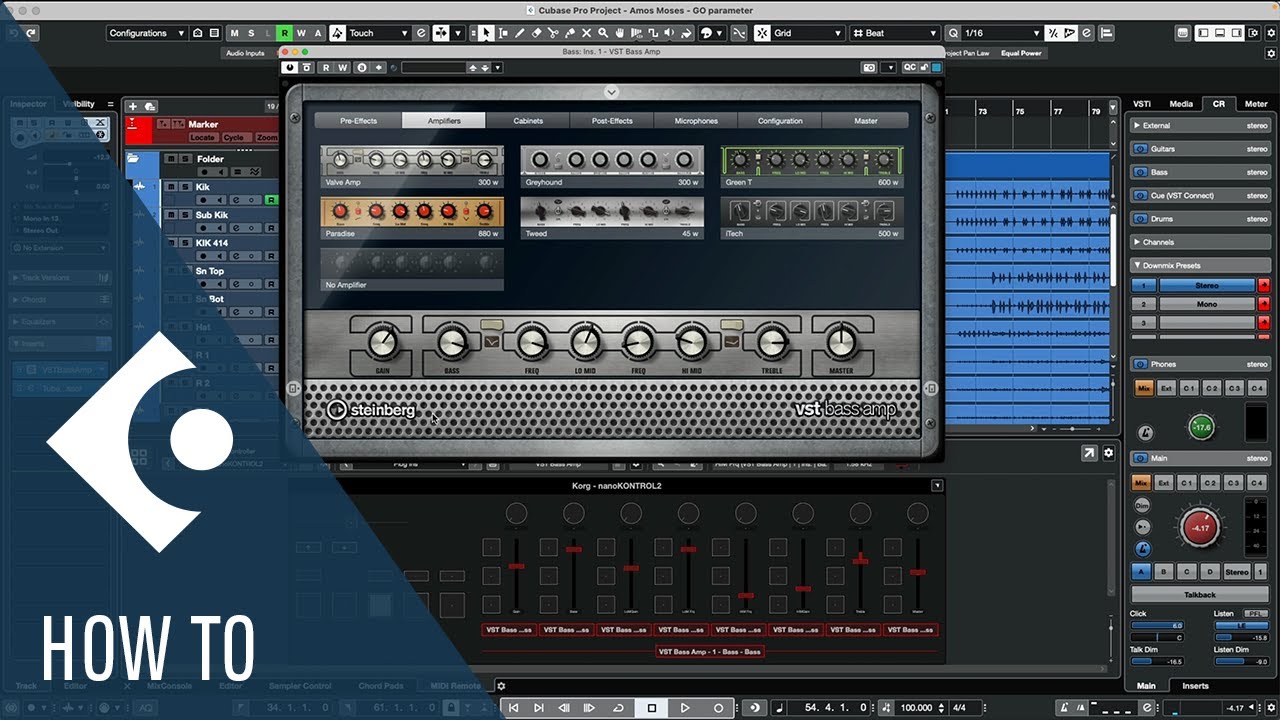Image resolution: width=1280 pixels, height=720 pixels.
Task: Open the Korg nanoKONTROL2 dropdown arrow
Action: tap(936, 486)
